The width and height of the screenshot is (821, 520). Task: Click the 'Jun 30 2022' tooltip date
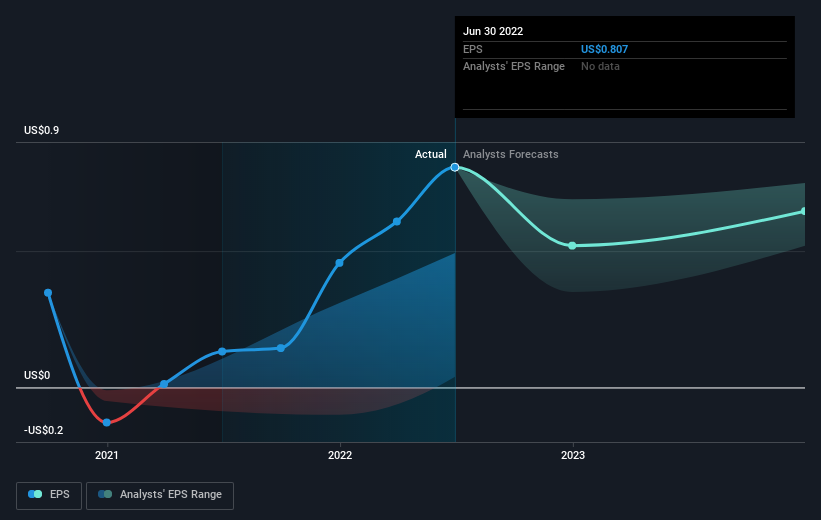click(x=493, y=31)
